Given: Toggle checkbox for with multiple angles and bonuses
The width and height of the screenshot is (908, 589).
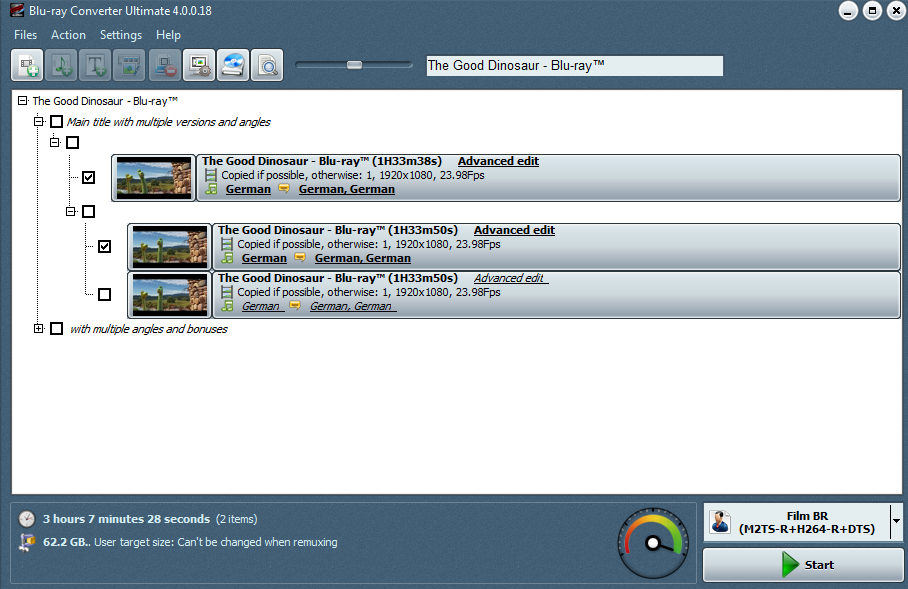Looking at the screenshot, I should pos(56,329).
